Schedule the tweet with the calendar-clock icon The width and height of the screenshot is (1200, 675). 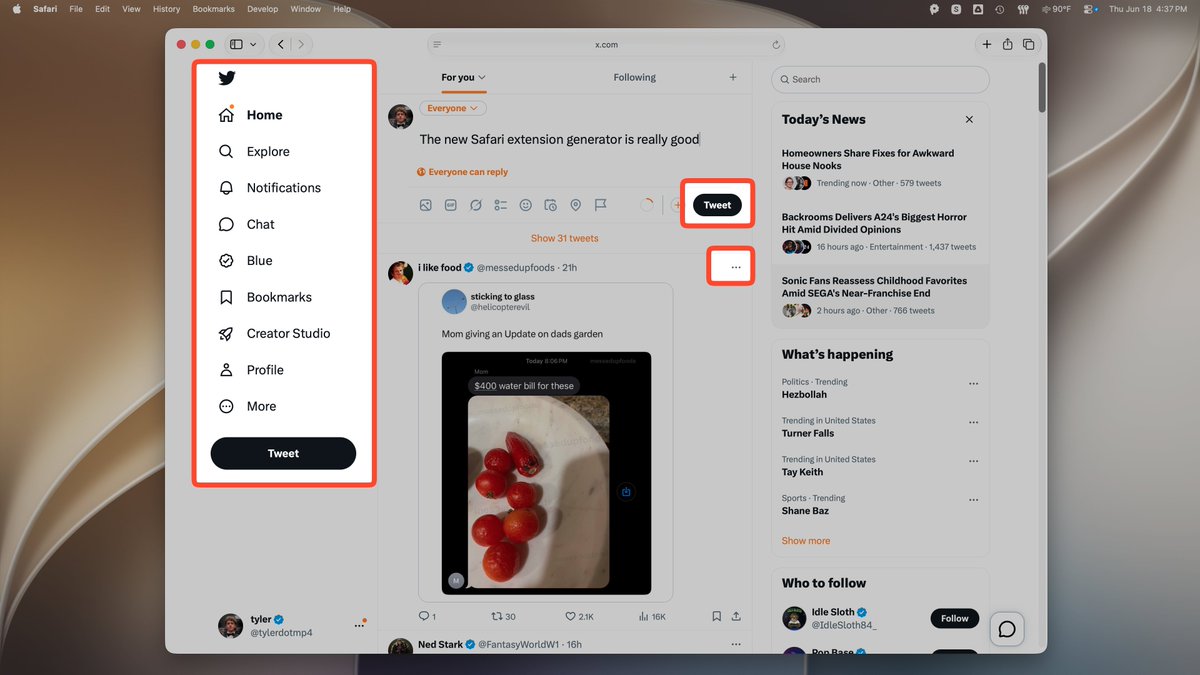[x=550, y=205]
